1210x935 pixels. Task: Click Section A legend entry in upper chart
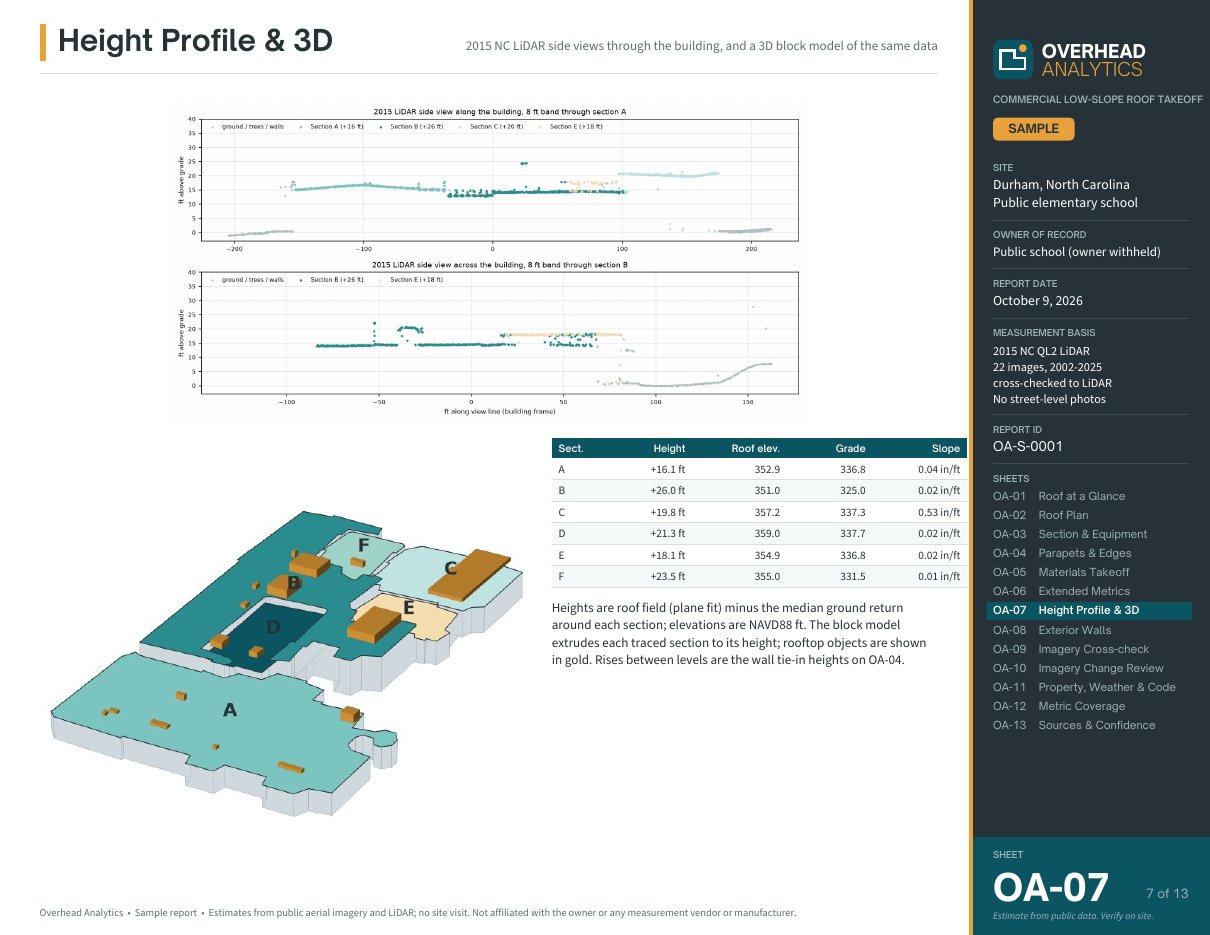(x=333, y=127)
